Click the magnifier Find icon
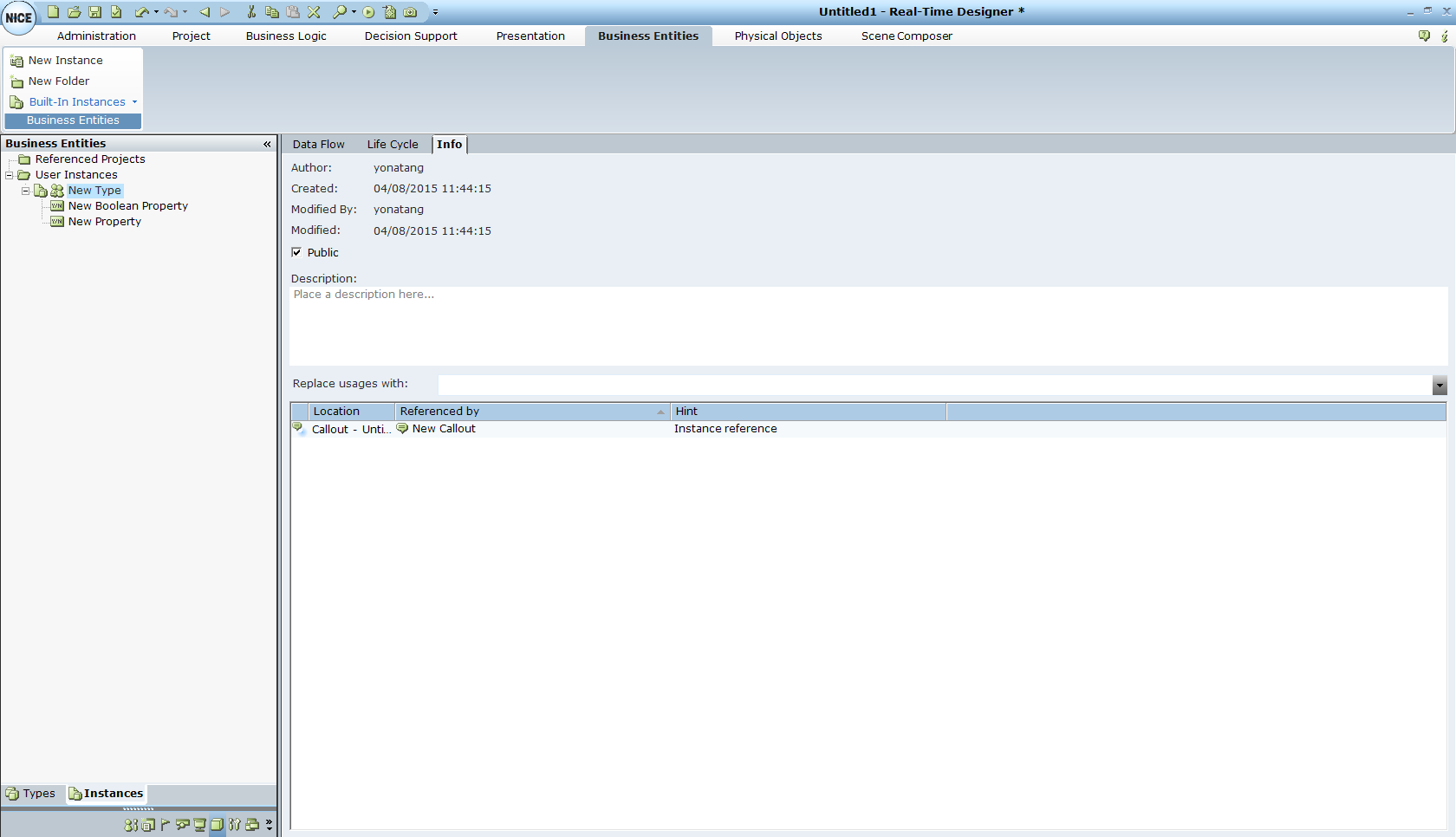Screen dimensions: 1456x837 pos(340,12)
